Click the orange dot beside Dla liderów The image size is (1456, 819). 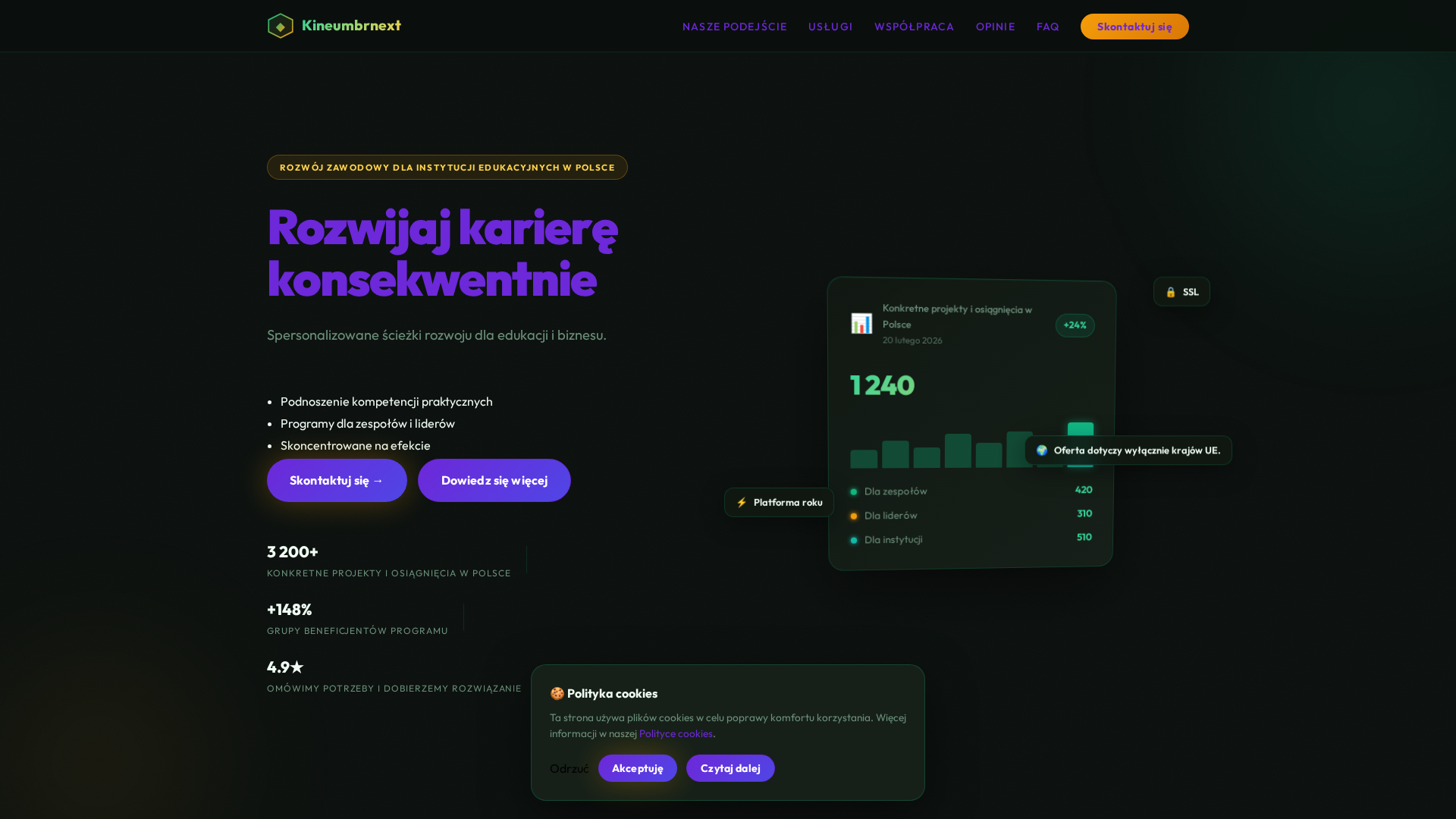click(x=854, y=516)
